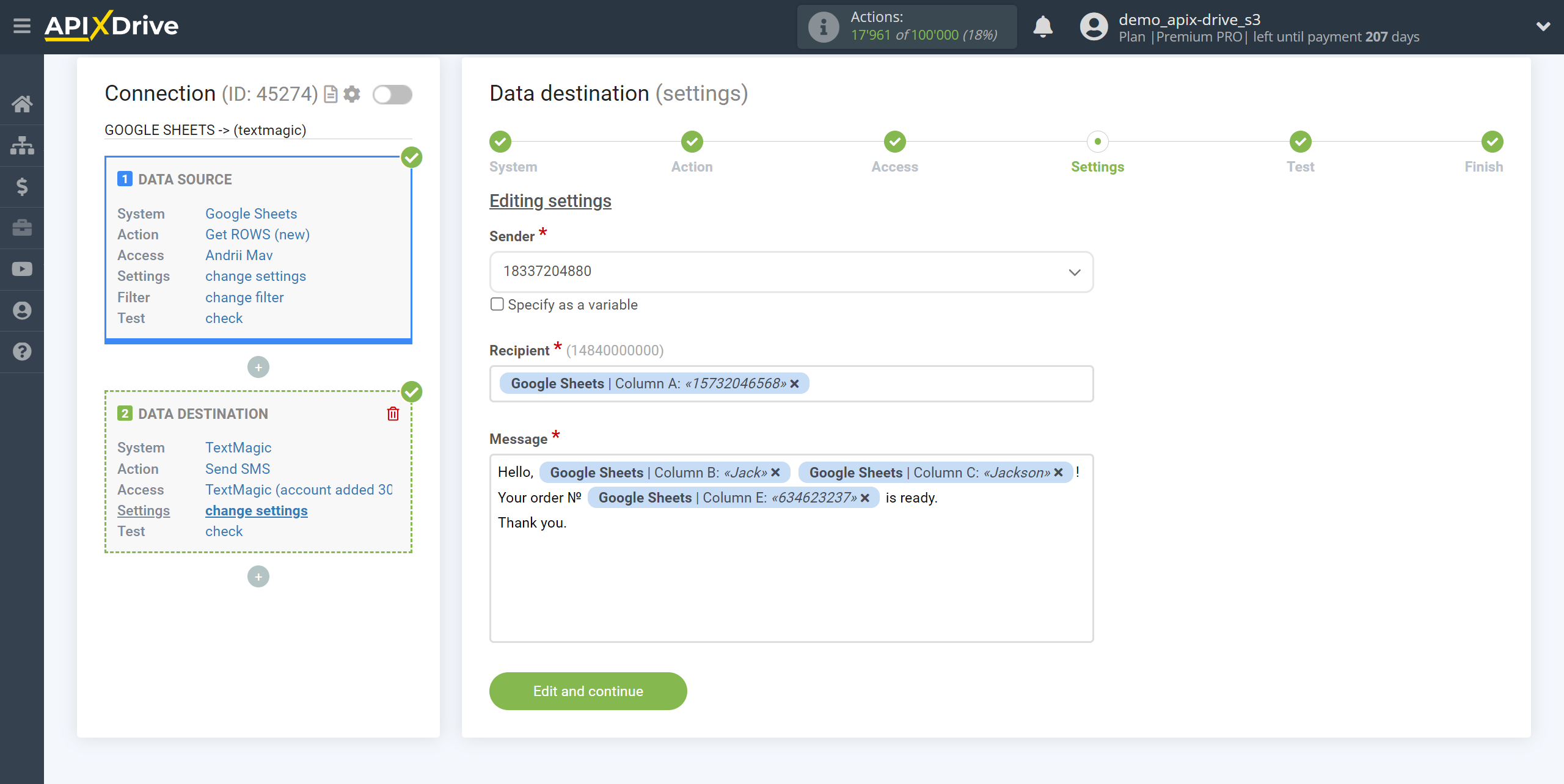Click Edit and continue button

[588, 691]
